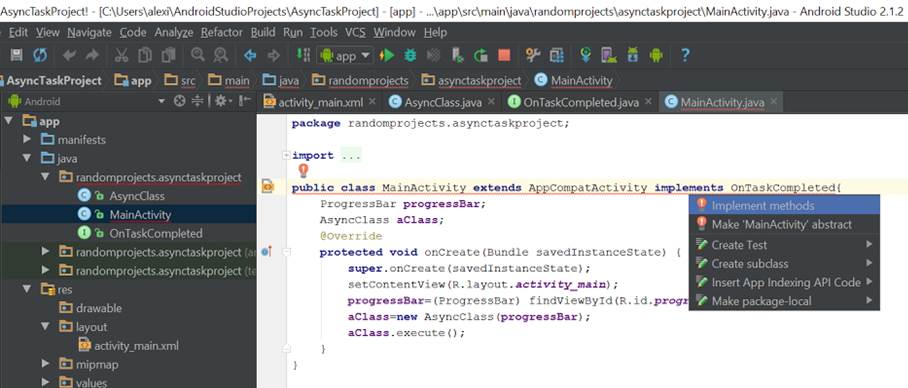
Task: Click the scroll from source target icon
Action: click(180, 101)
